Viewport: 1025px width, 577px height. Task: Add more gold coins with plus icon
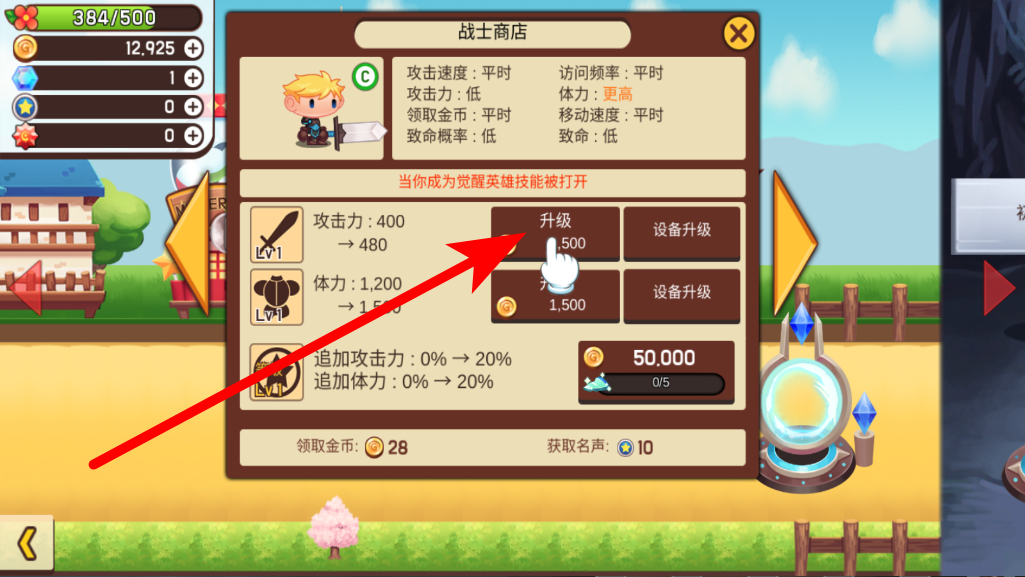tap(193, 48)
